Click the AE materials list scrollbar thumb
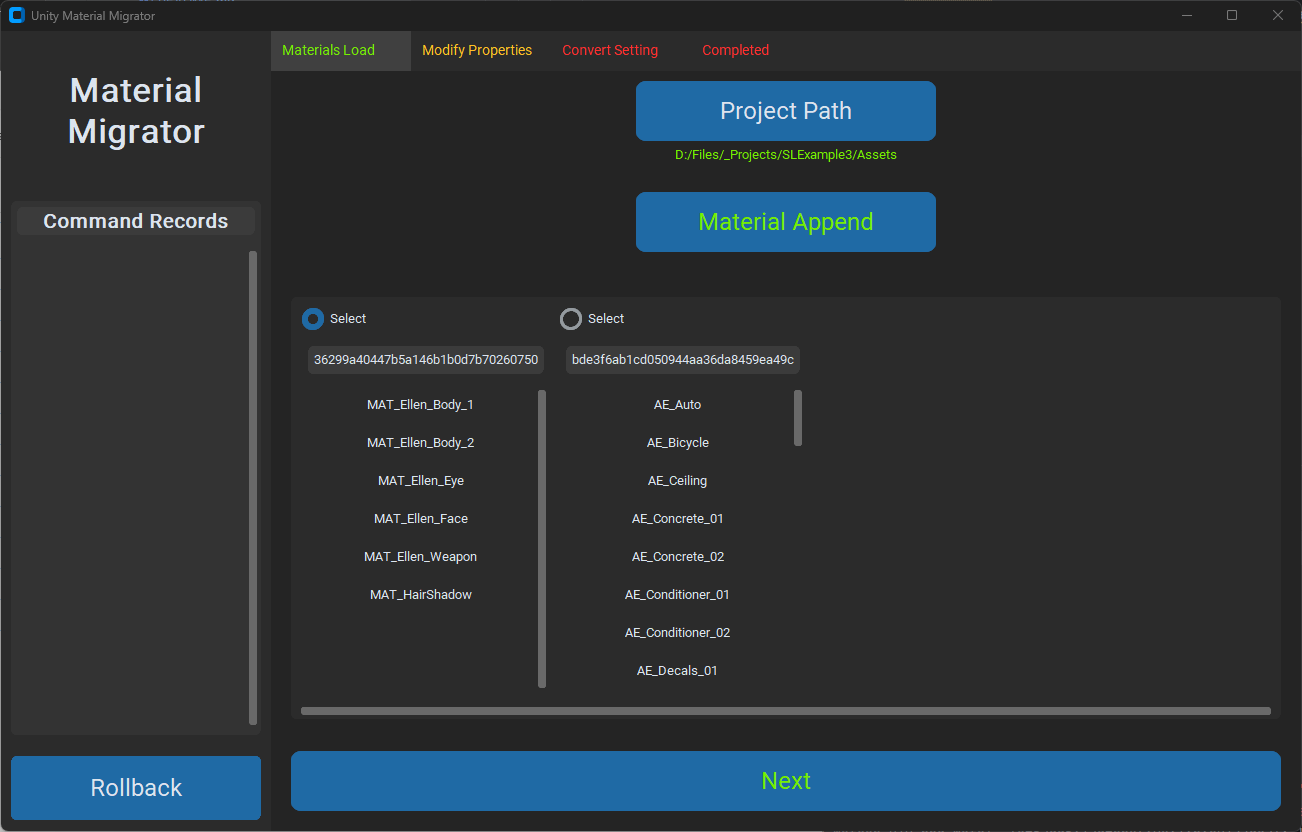This screenshot has width=1302, height=832. [798, 418]
